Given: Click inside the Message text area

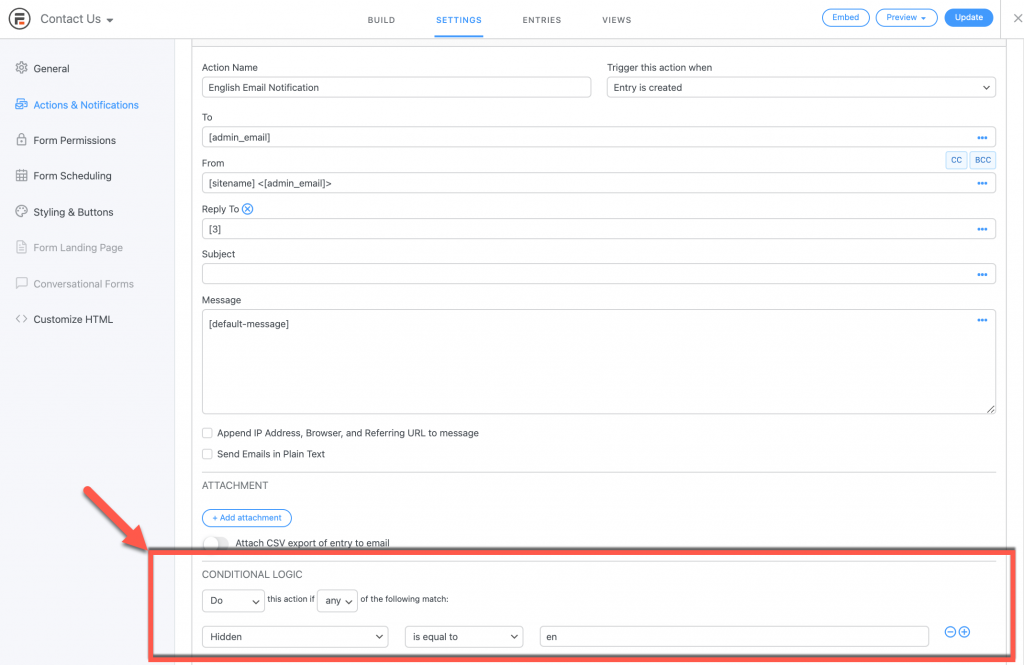Looking at the screenshot, I should tap(599, 361).
